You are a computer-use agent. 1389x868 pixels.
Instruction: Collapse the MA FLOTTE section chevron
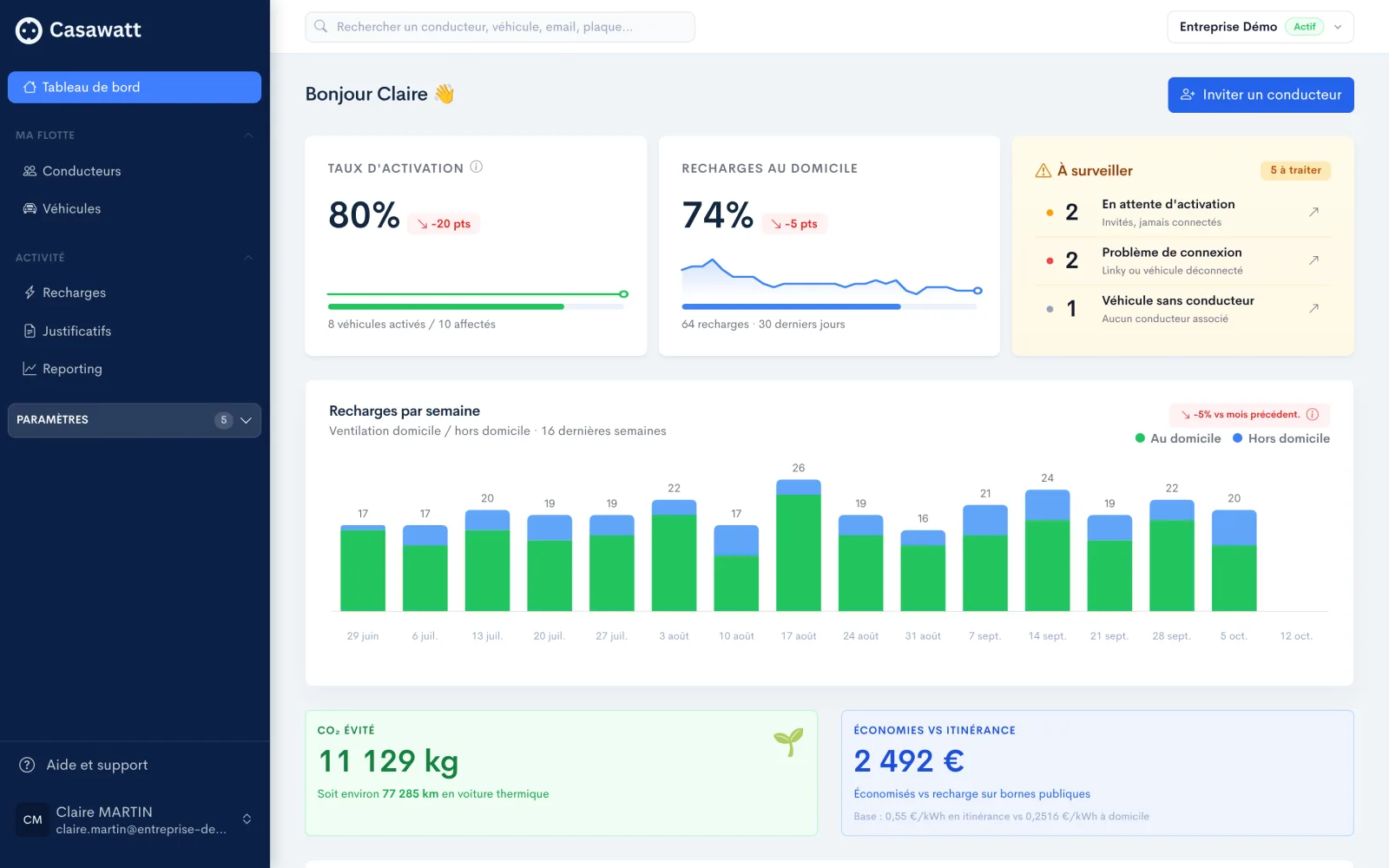click(x=248, y=135)
